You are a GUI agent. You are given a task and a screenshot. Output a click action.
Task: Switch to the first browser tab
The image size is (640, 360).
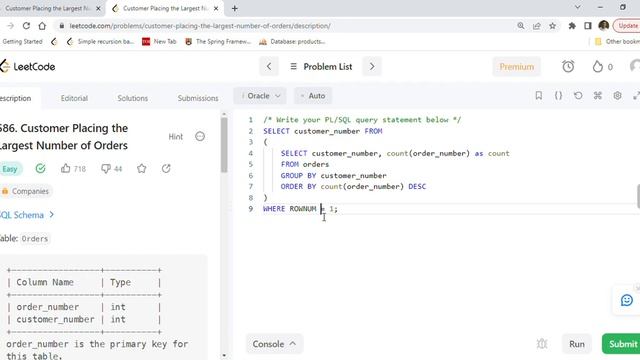pyautogui.click(x=48, y=8)
